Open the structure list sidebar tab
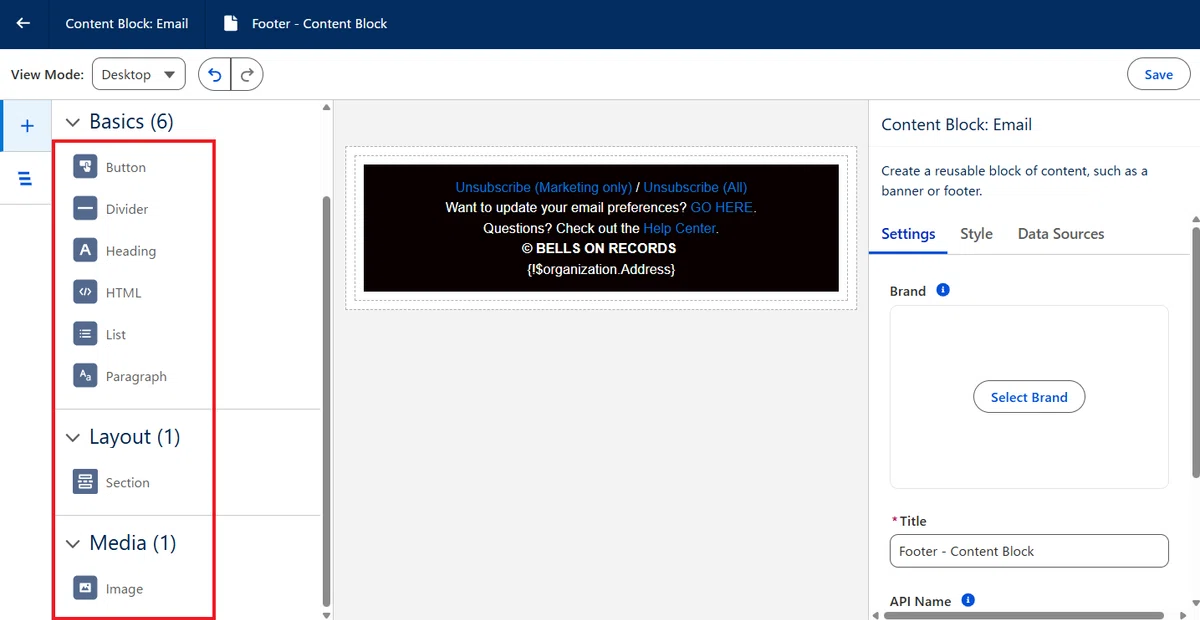The image size is (1200, 620). [x=26, y=178]
